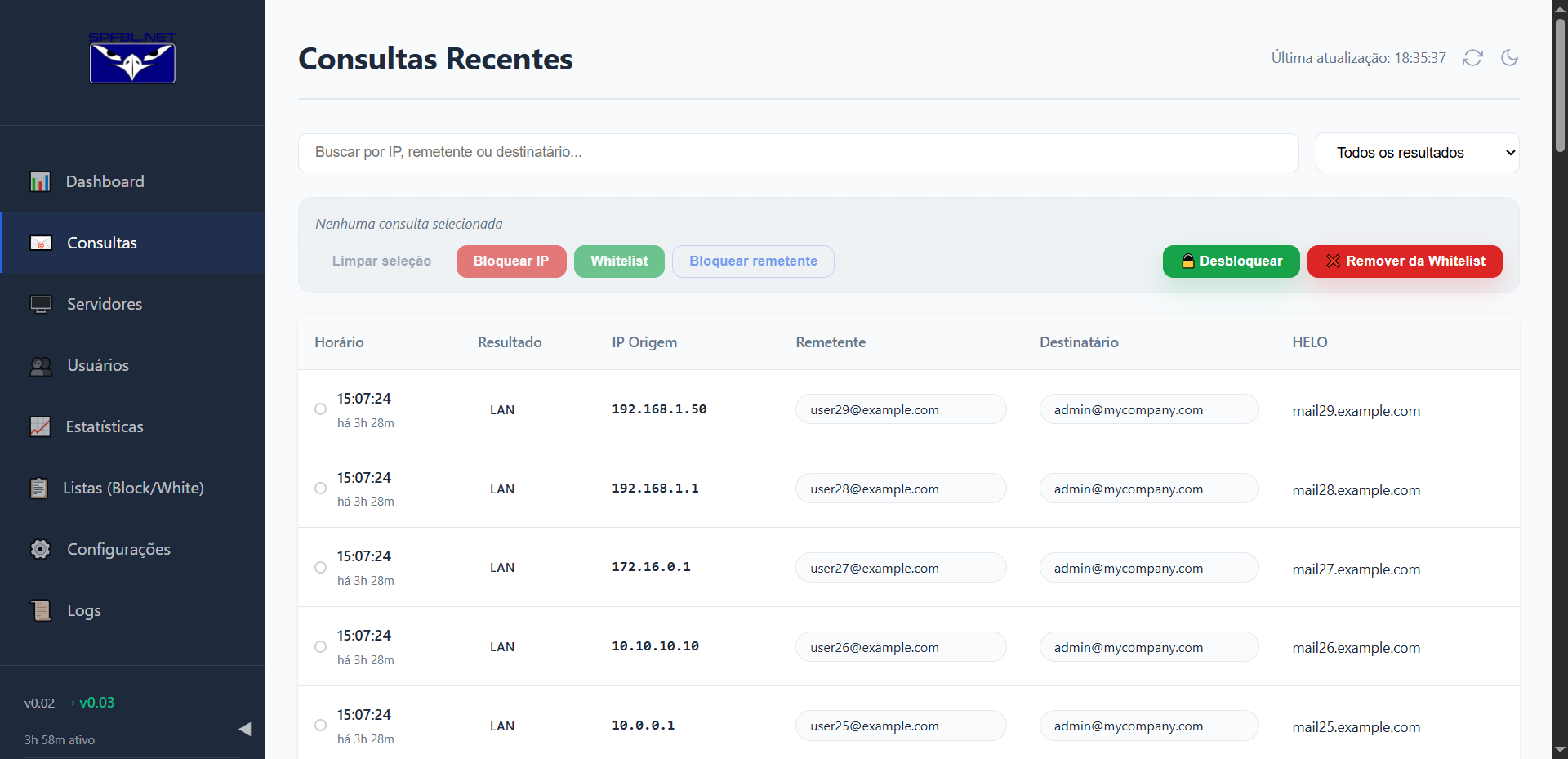1568x759 pixels.
Task: Click recipient admin@mycompany.com in user29 row
Action: [x=1149, y=409]
